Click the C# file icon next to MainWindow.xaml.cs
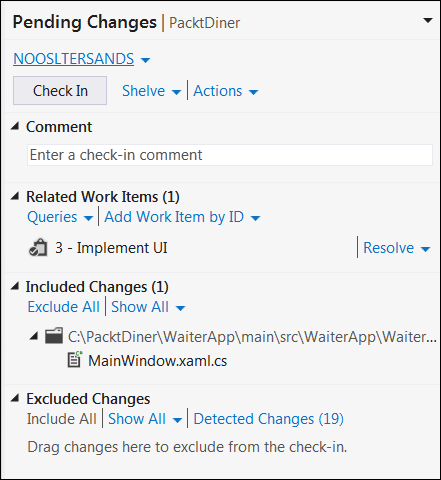The width and height of the screenshot is (441, 480). pyautogui.click(x=75, y=360)
